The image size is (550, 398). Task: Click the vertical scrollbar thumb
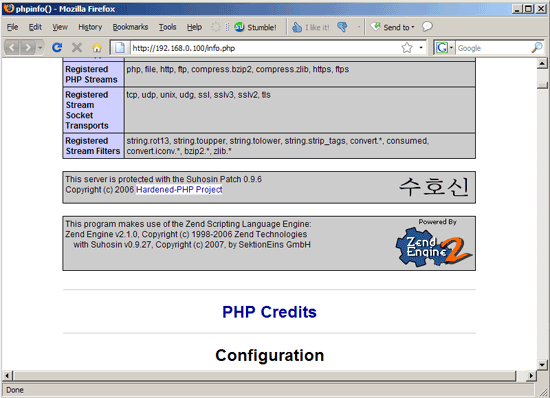pyautogui.click(x=542, y=85)
